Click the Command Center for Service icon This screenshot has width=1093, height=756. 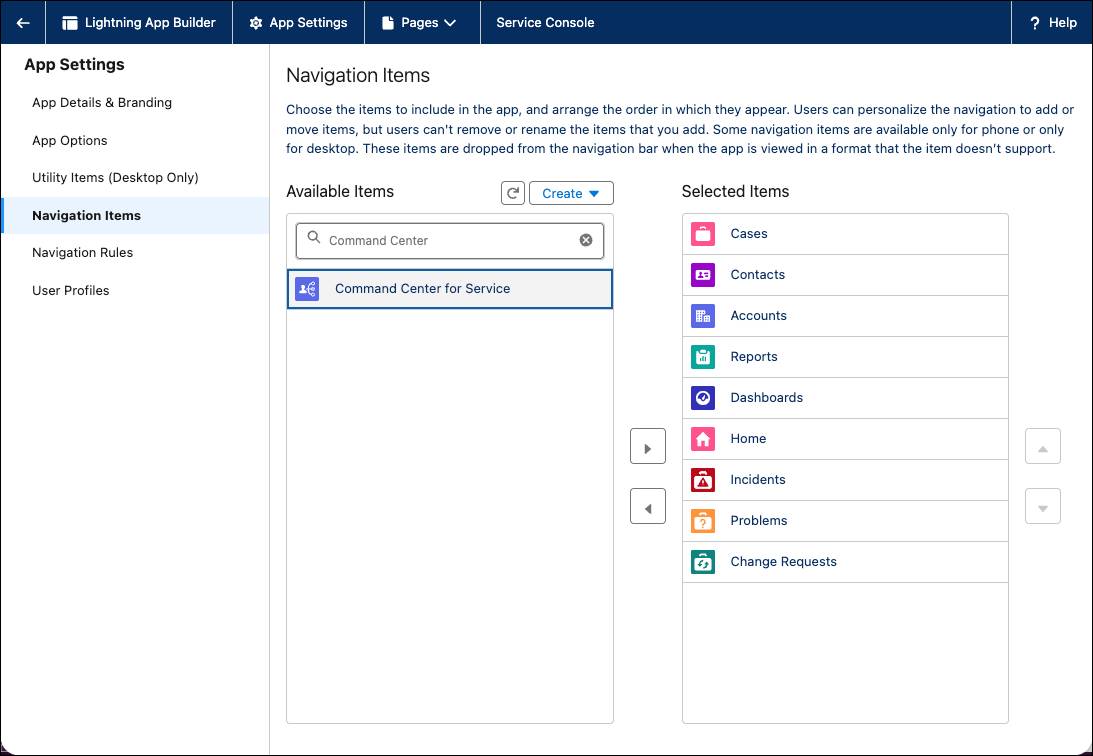(307, 288)
